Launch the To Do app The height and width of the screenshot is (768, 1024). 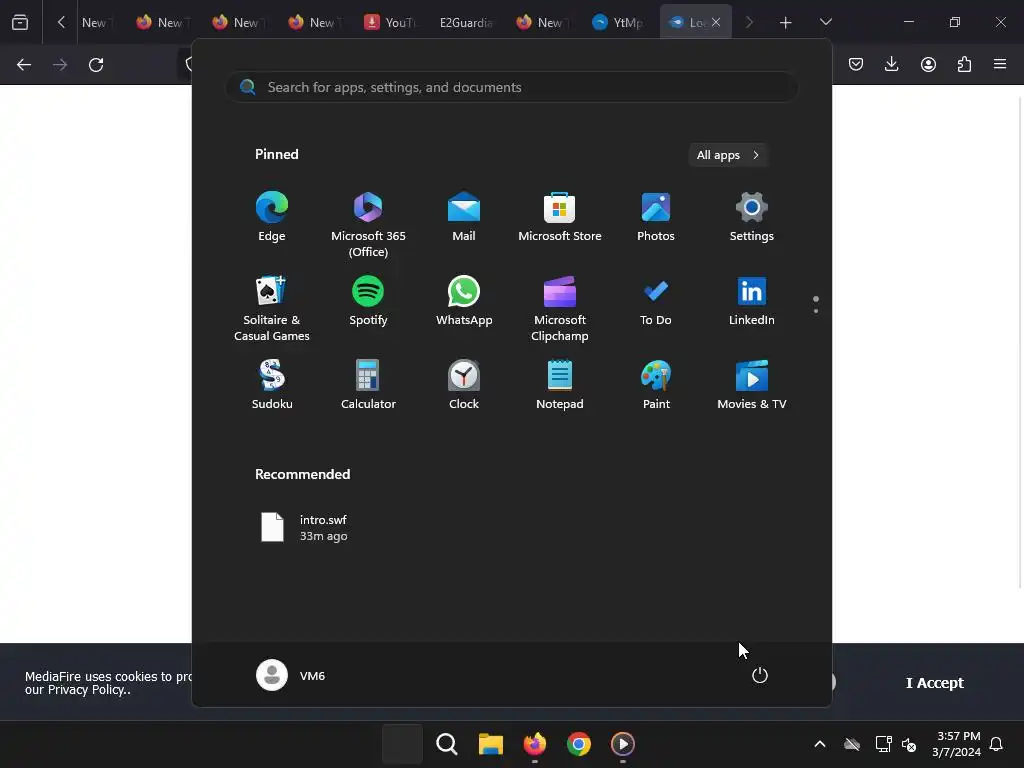pyautogui.click(x=656, y=301)
